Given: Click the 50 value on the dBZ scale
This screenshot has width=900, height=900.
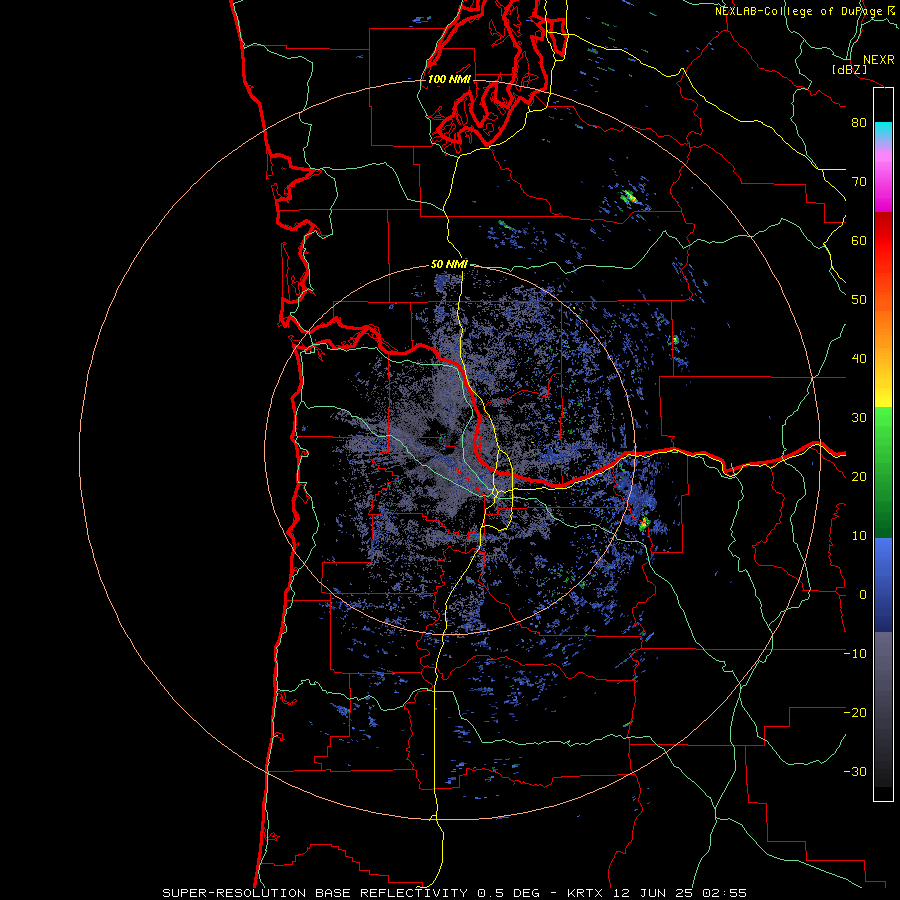Looking at the screenshot, I should (x=859, y=300).
